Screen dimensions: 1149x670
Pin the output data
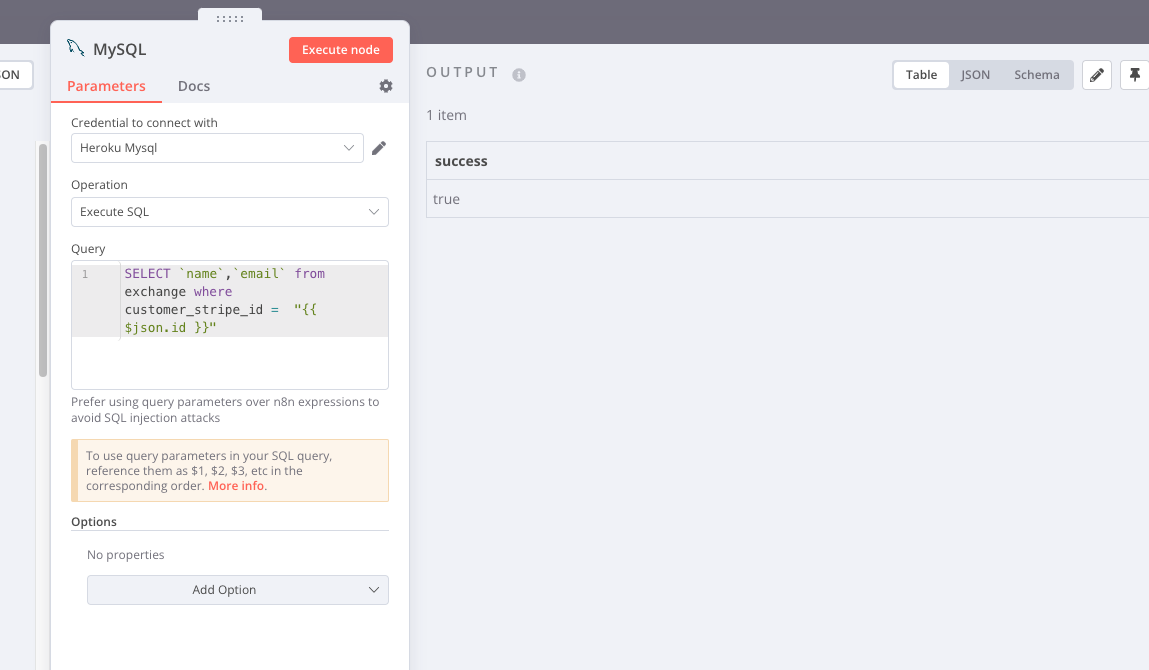(1134, 75)
